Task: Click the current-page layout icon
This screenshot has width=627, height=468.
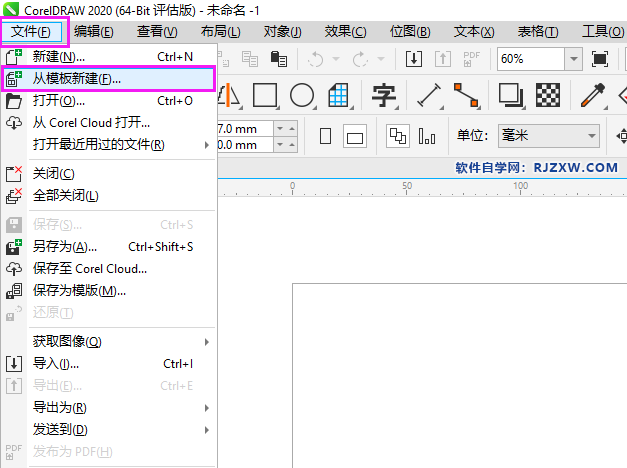Action: (427, 136)
